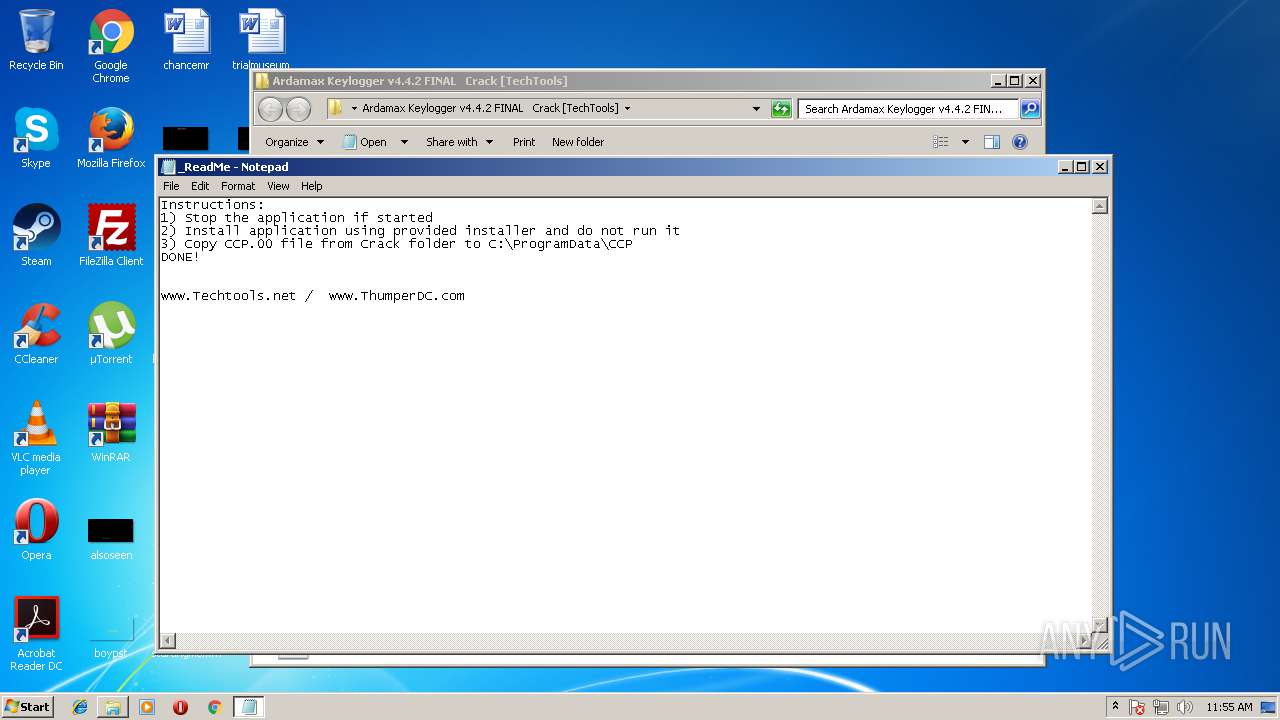Expand the folder path chevron after [TechTools]
The height and width of the screenshot is (720, 1280).
[628, 108]
